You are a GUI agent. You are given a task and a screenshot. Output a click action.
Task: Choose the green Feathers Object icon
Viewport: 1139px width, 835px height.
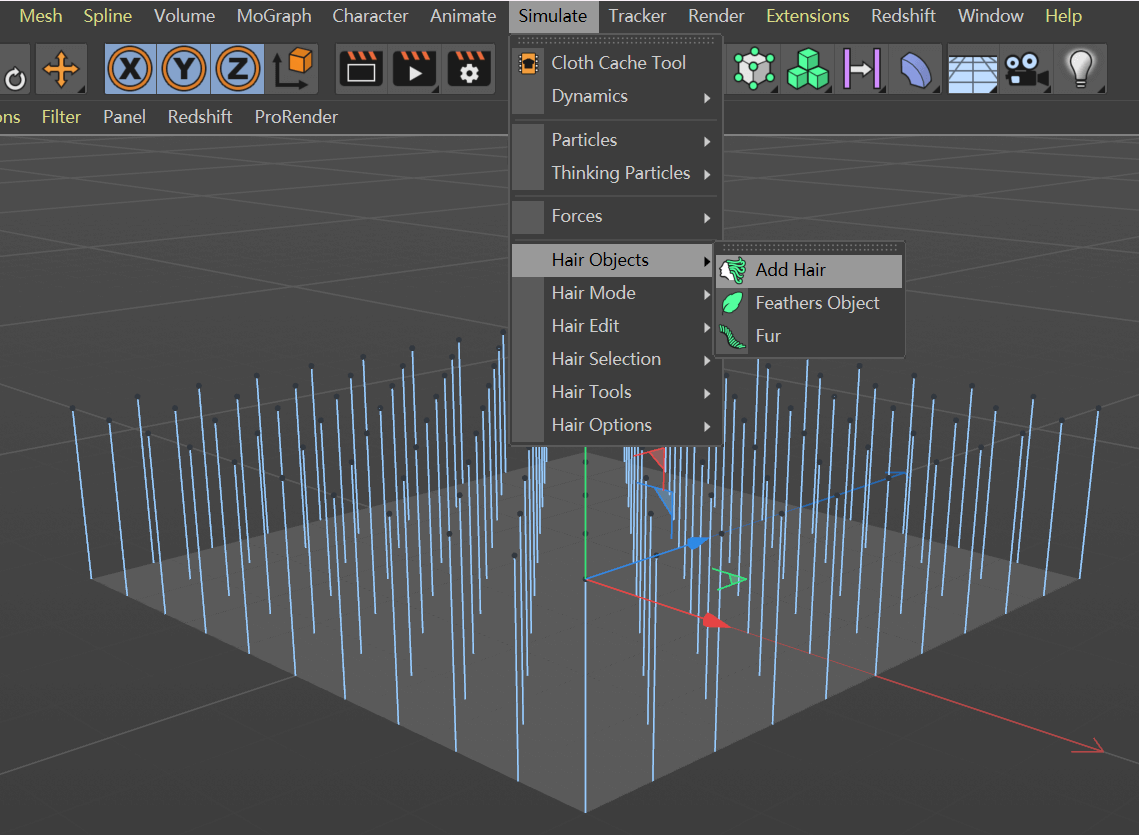(733, 303)
